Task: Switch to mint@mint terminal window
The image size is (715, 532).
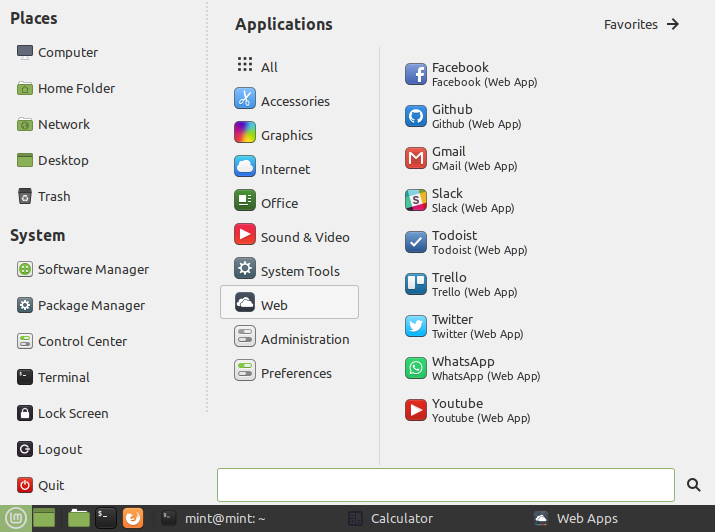Action: click(x=214, y=518)
